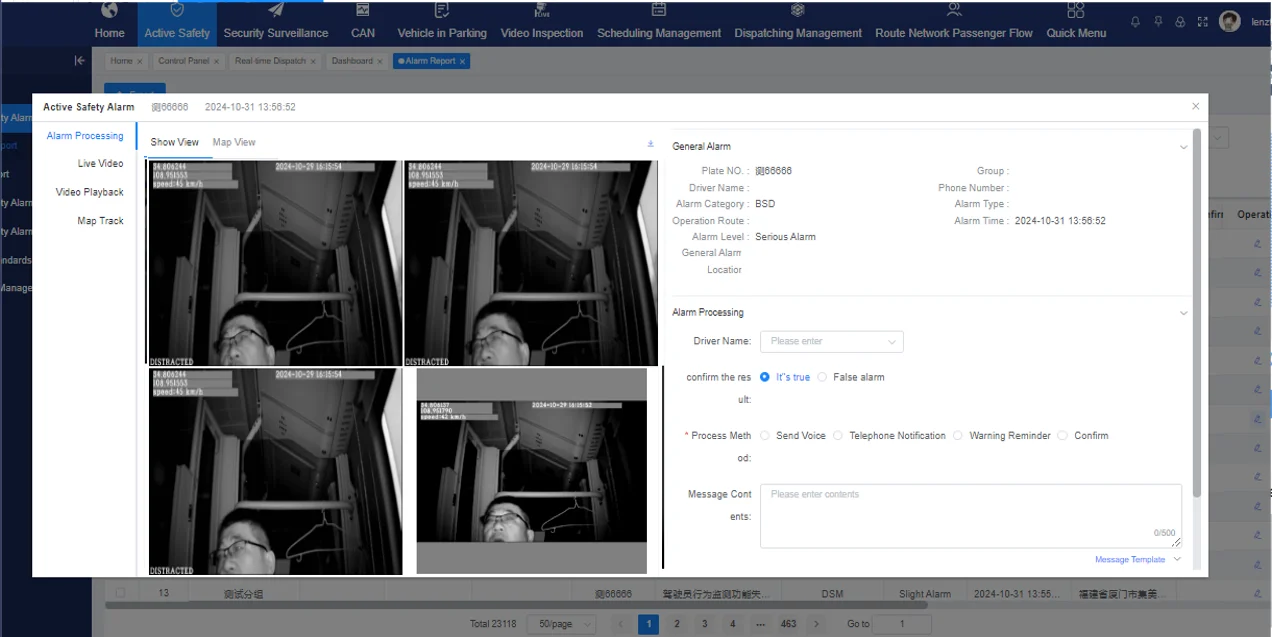Image resolution: width=1272 pixels, height=637 pixels.
Task: Toggle fullscreen mode icon
Action: (1202, 22)
